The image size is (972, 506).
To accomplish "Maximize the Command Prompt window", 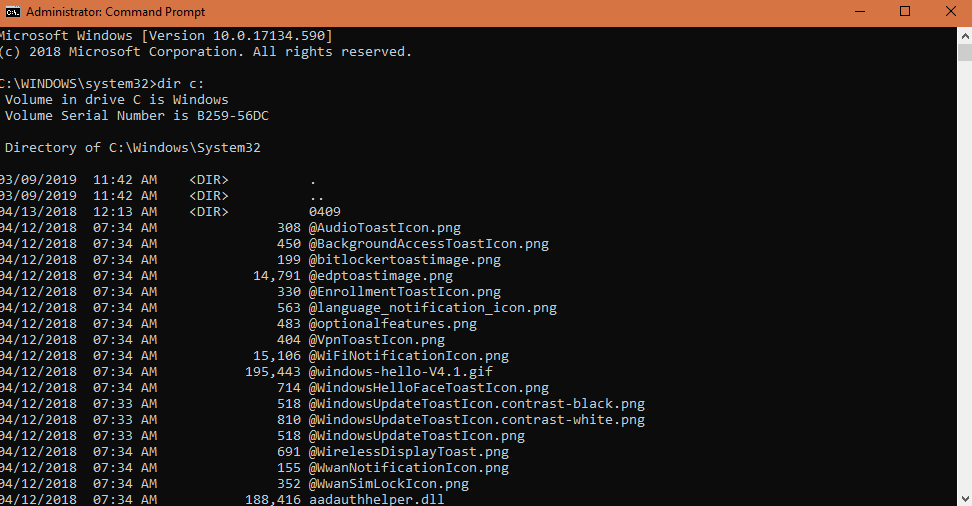I will pos(905,12).
